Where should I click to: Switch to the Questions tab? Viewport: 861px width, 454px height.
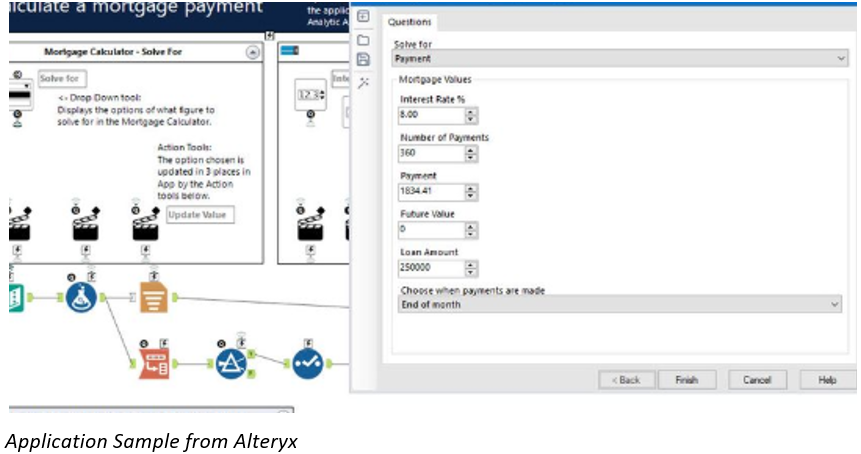409,22
